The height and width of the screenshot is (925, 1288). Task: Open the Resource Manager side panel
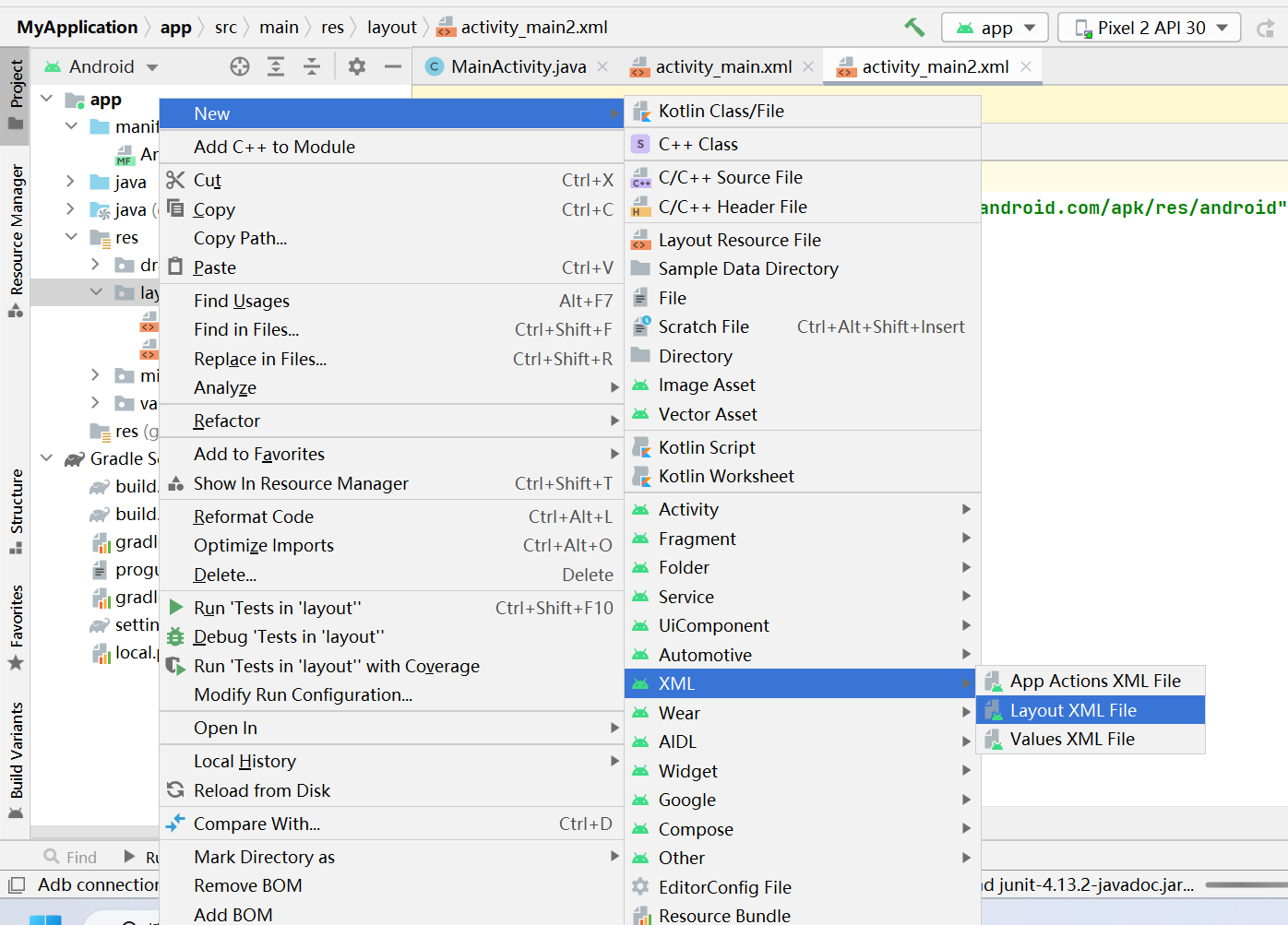16,241
